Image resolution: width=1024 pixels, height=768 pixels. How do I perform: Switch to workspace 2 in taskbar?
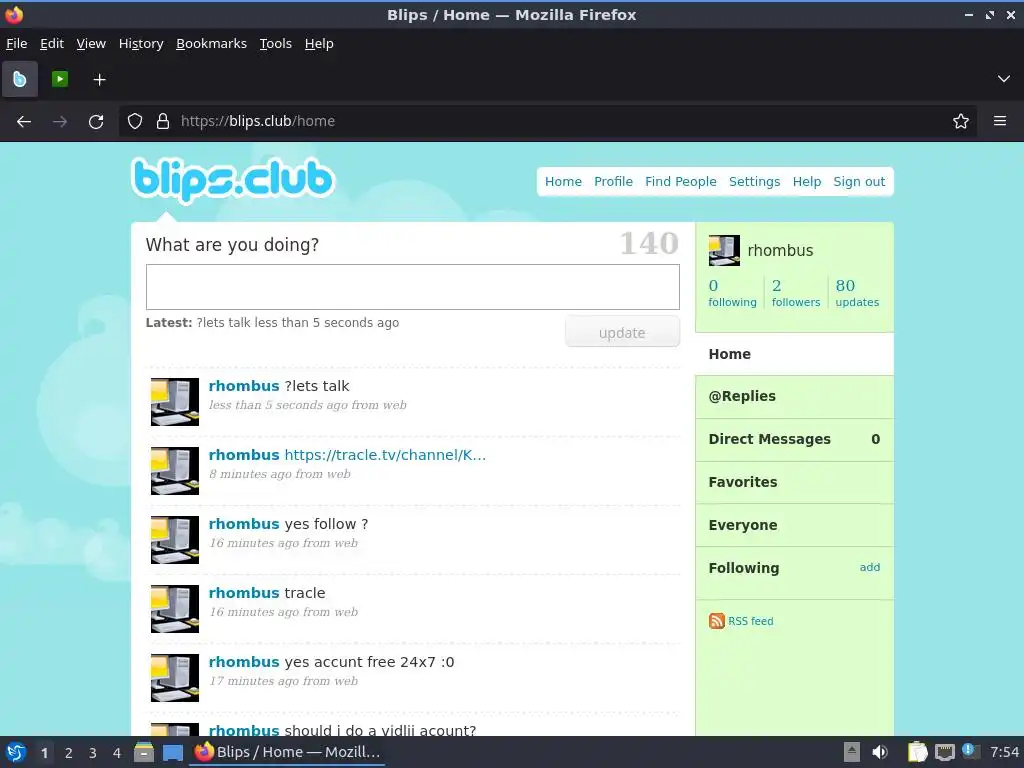click(68, 753)
